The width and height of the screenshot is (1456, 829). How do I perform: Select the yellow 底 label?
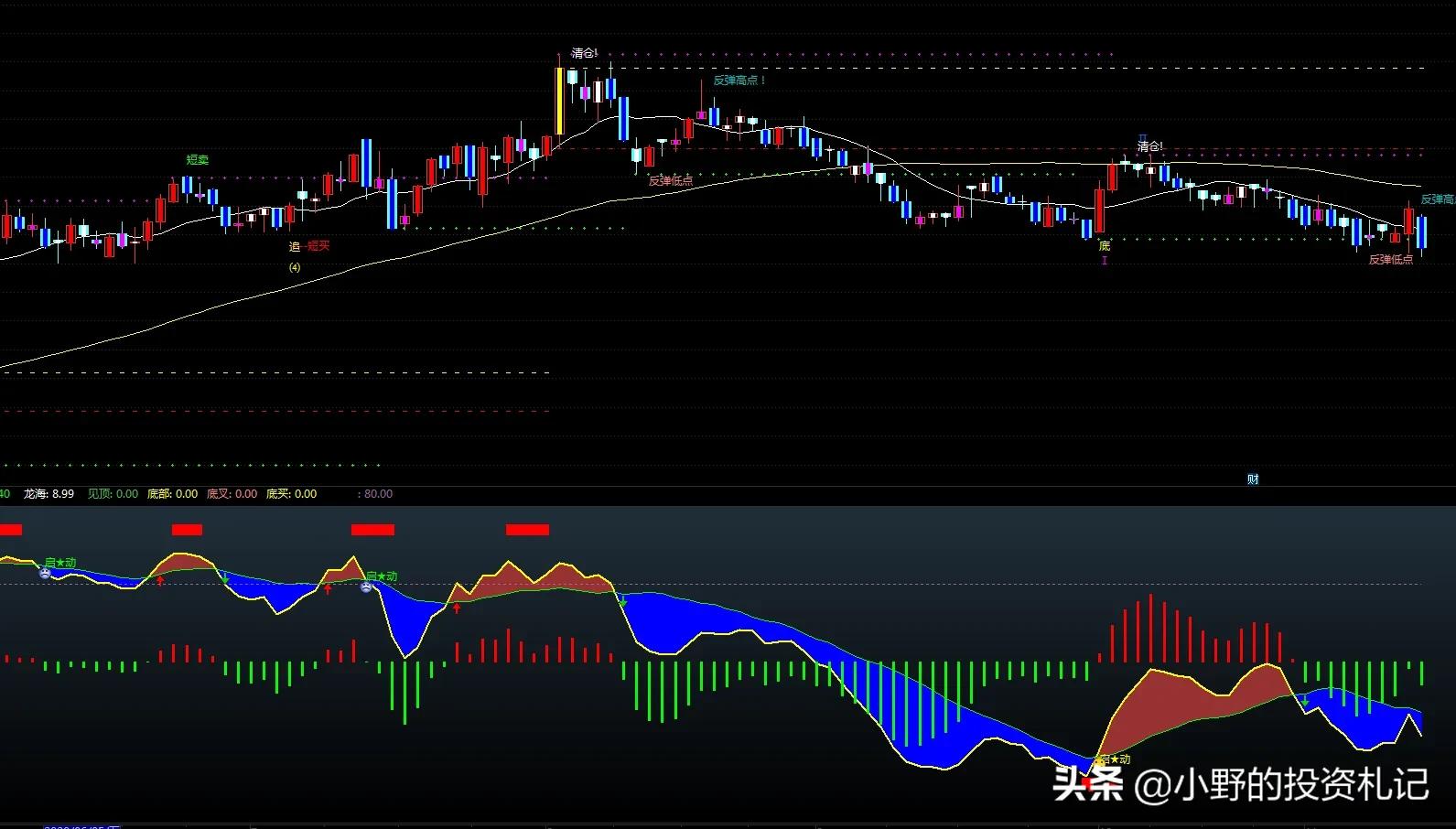pos(1105,246)
